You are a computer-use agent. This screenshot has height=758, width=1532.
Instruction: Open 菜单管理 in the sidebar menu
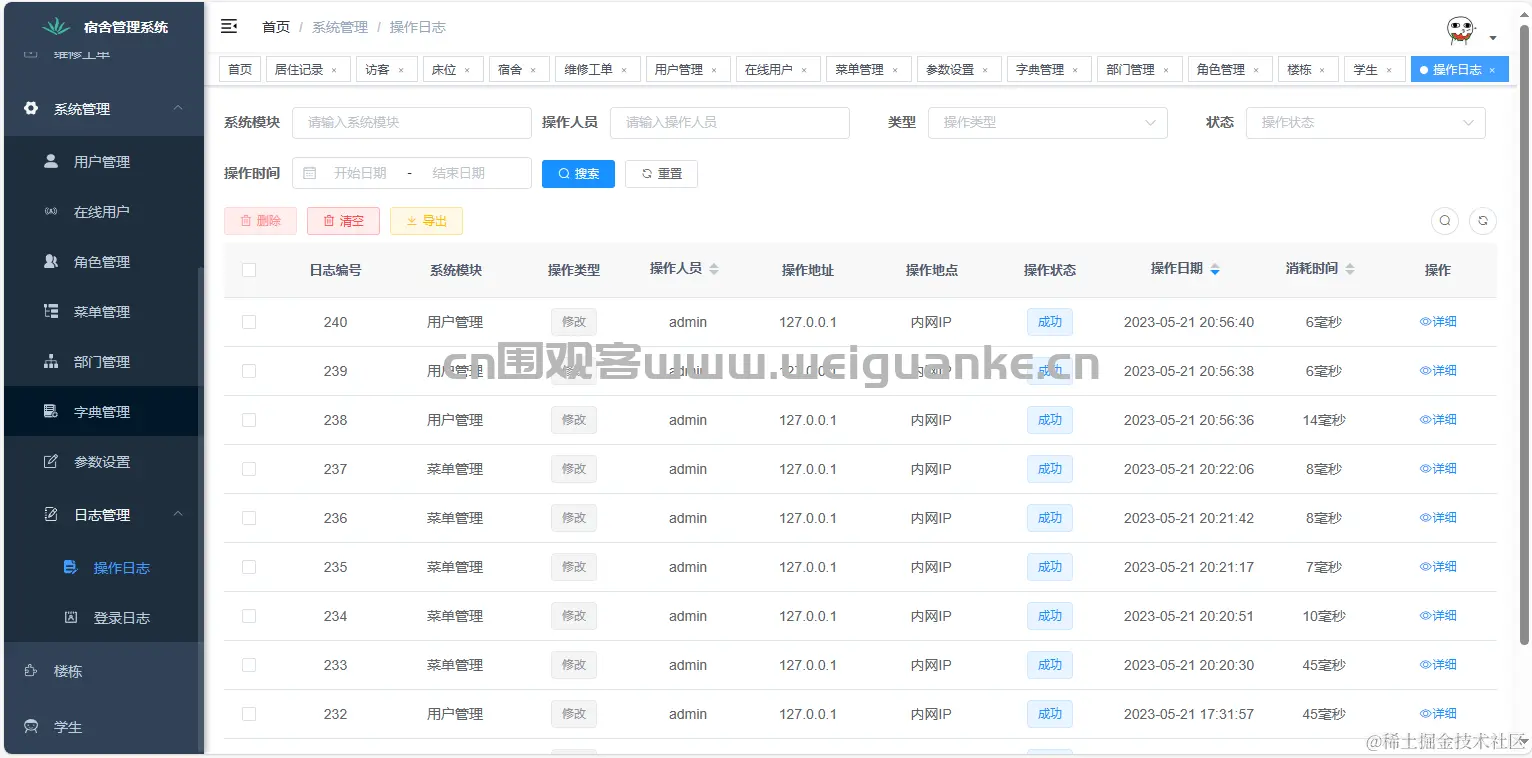(x=102, y=311)
